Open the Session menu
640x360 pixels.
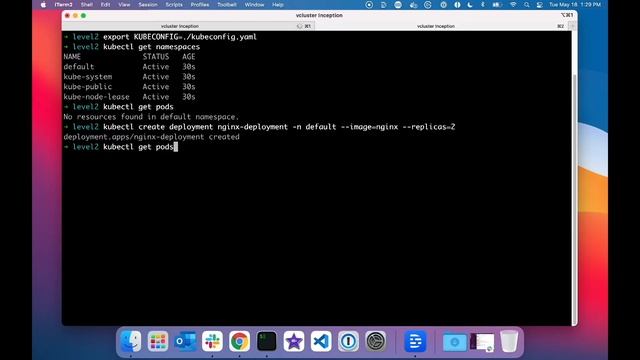[x=148, y=5]
